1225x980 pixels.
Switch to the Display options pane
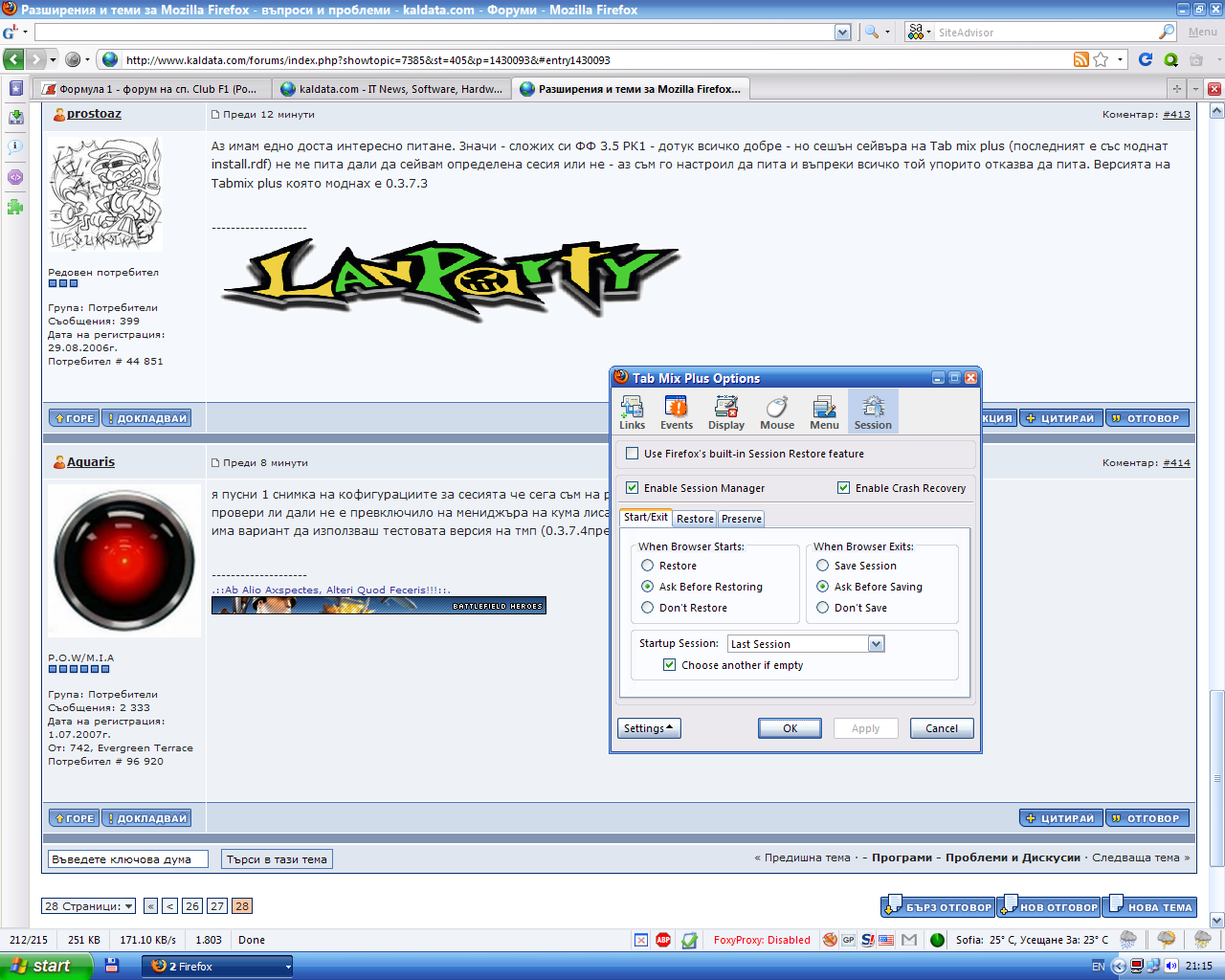tap(726, 412)
